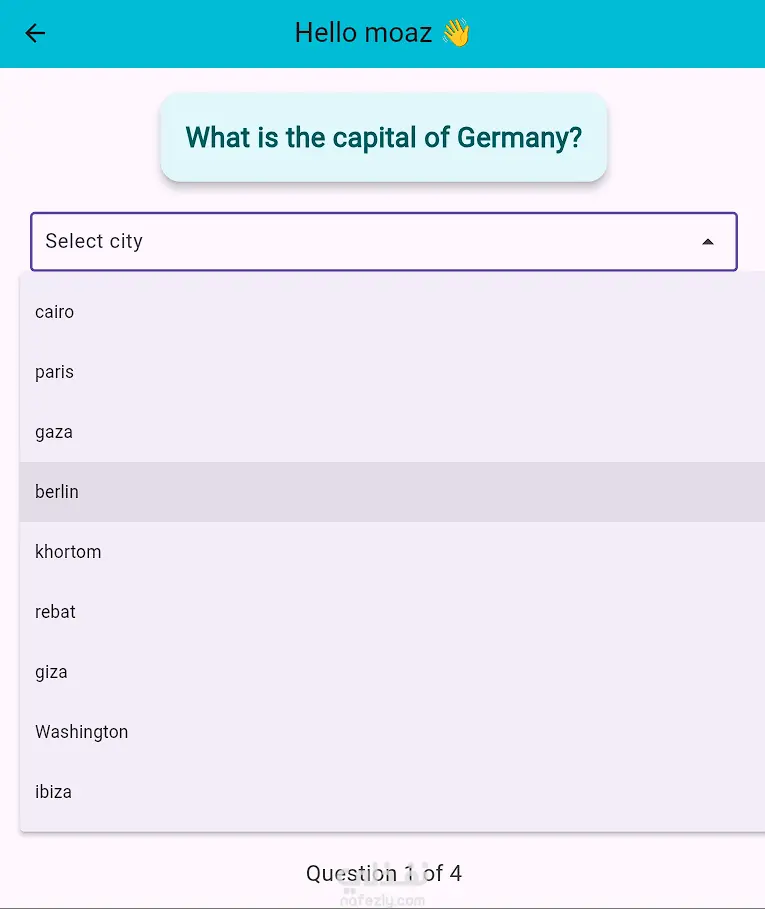The image size is (765, 909).
Task: Select Washington from the city list
Action: tap(81, 731)
